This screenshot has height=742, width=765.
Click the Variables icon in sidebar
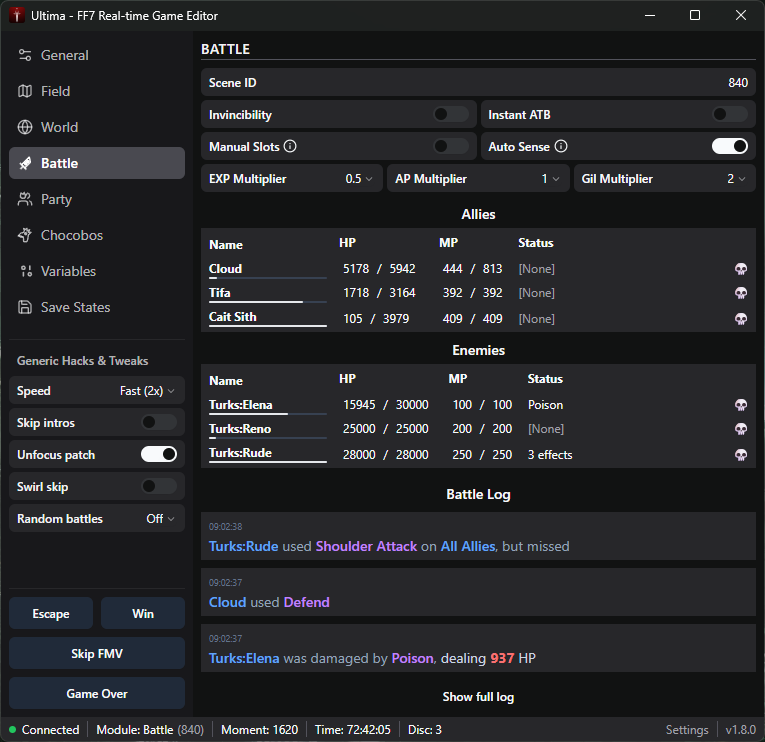point(26,271)
